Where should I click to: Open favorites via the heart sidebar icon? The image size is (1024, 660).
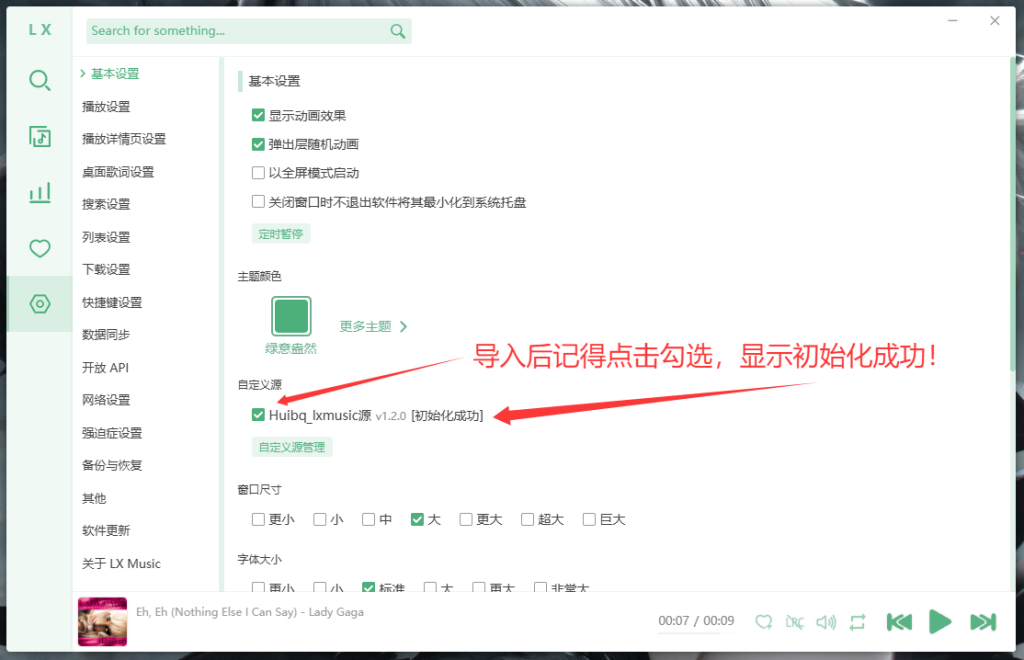[40, 248]
